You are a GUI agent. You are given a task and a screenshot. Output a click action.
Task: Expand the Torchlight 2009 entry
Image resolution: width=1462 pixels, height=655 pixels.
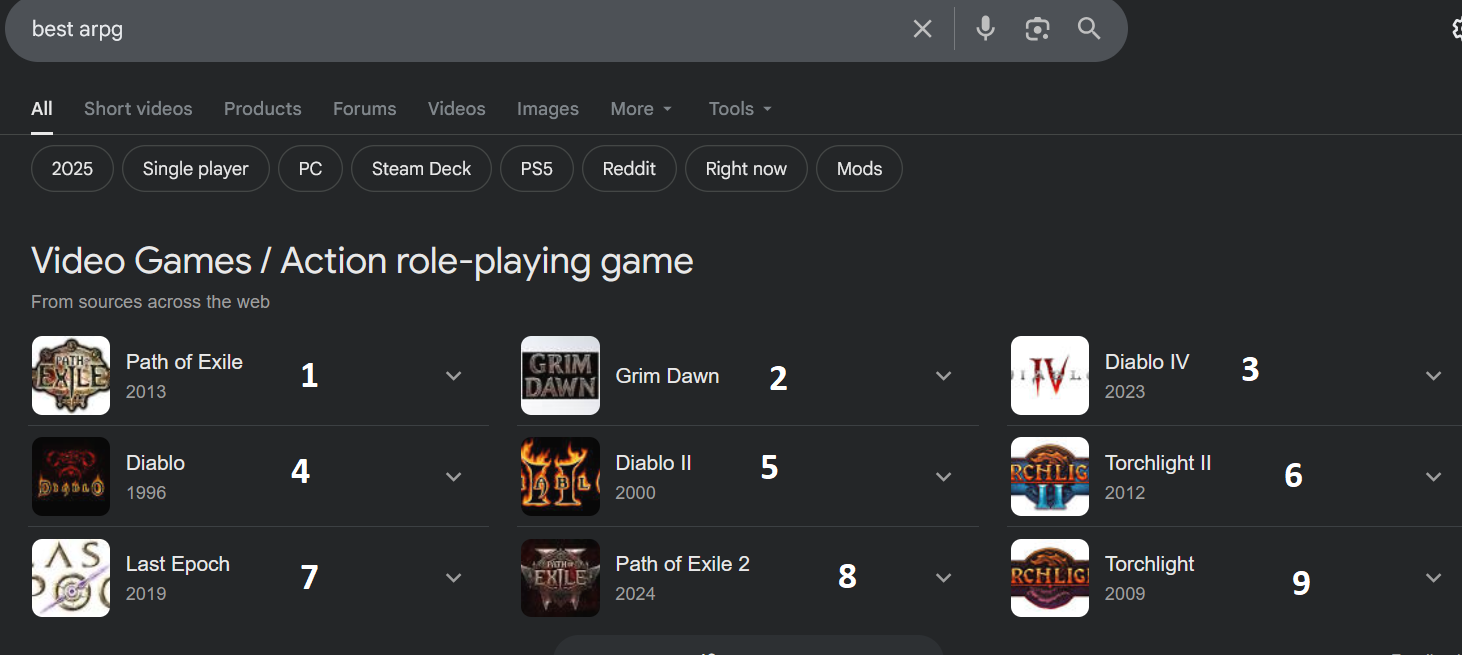[x=1433, y=578]
